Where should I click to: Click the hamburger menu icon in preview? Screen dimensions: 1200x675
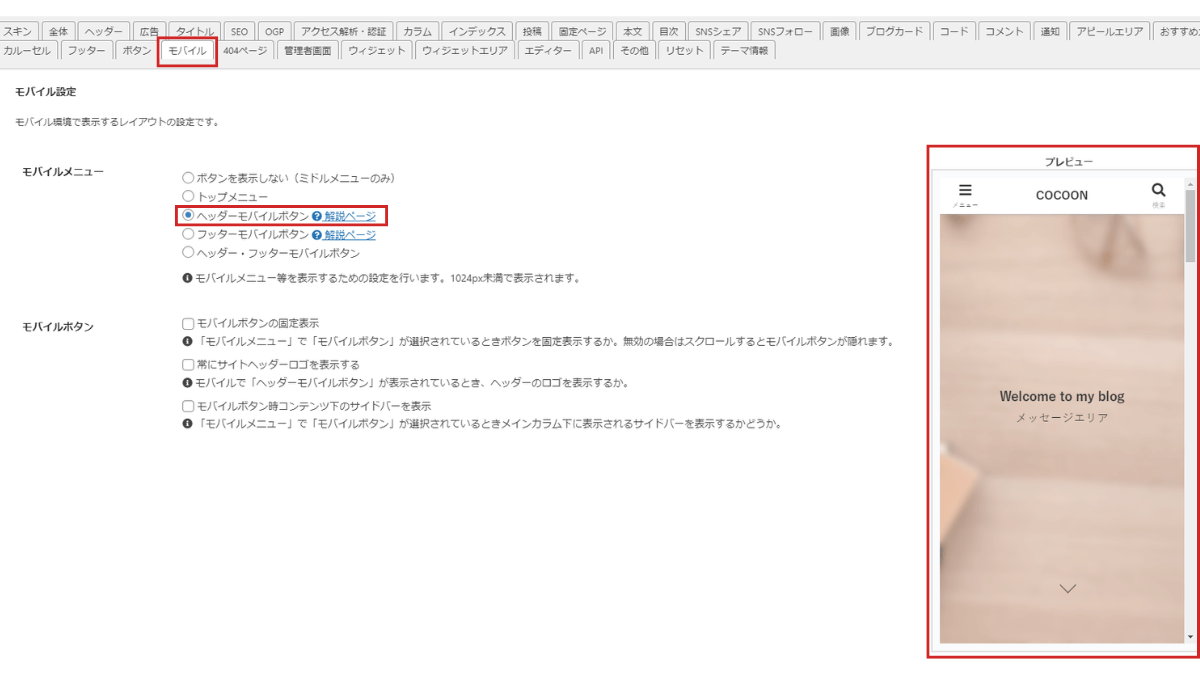coord(965,191)
